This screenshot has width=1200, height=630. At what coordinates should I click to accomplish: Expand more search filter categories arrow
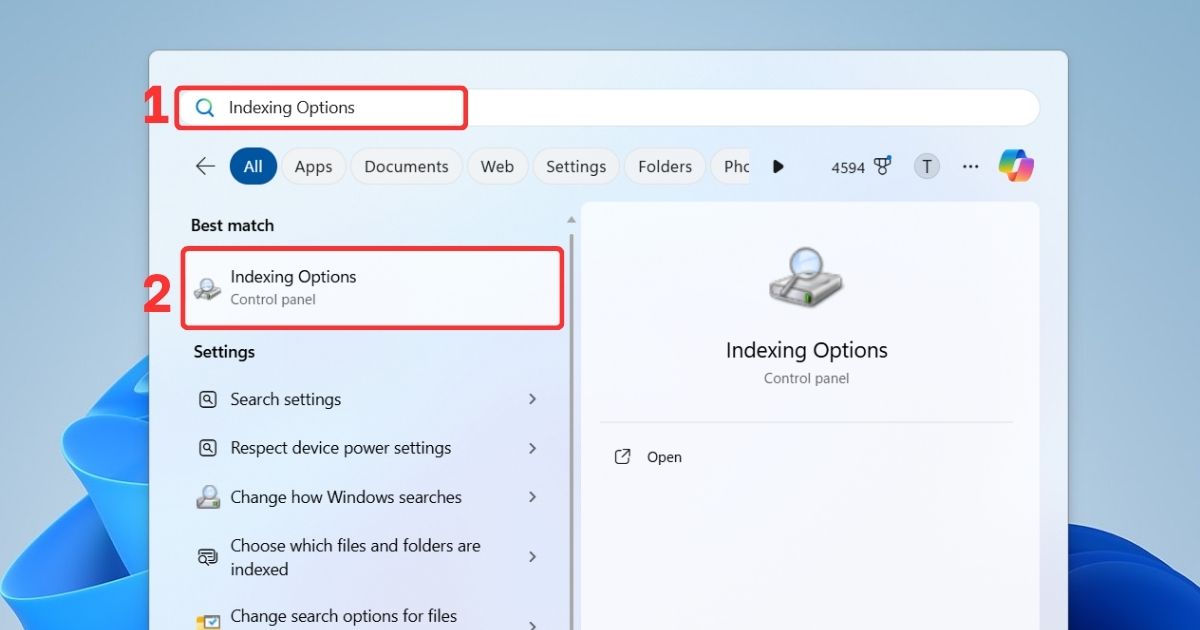(x=779, y=167)
